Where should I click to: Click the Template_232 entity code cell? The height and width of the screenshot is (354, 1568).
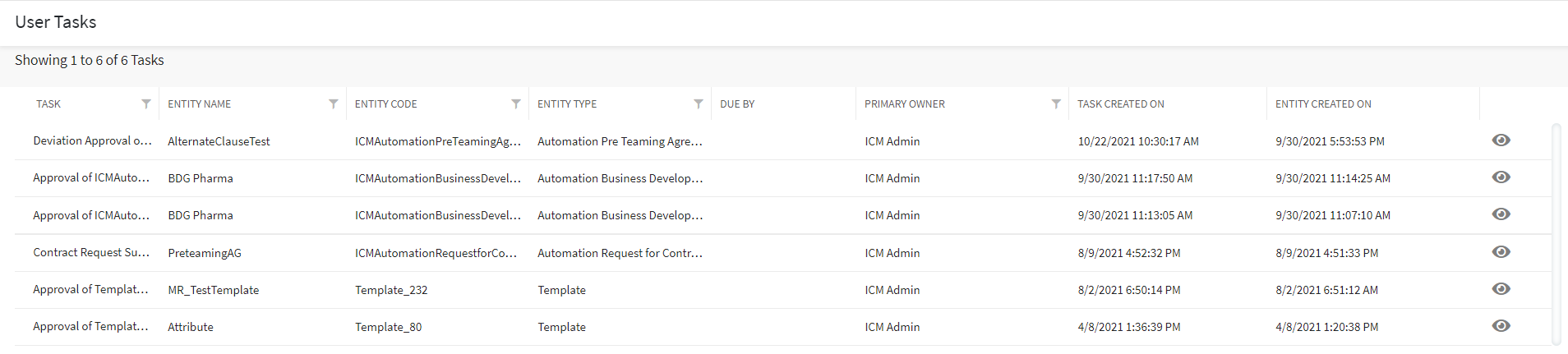click(x=391, y=290)
